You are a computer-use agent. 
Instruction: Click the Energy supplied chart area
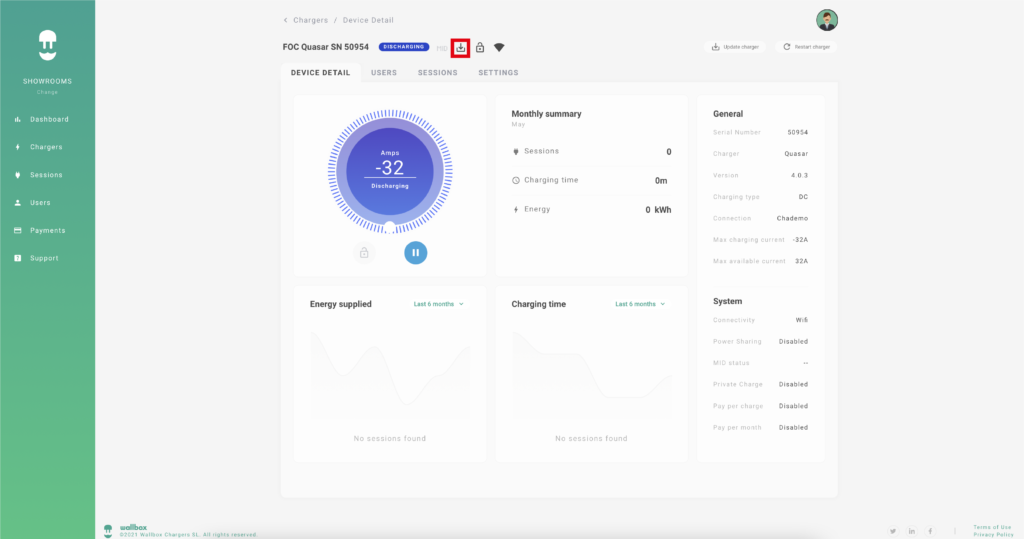point(390,374)
